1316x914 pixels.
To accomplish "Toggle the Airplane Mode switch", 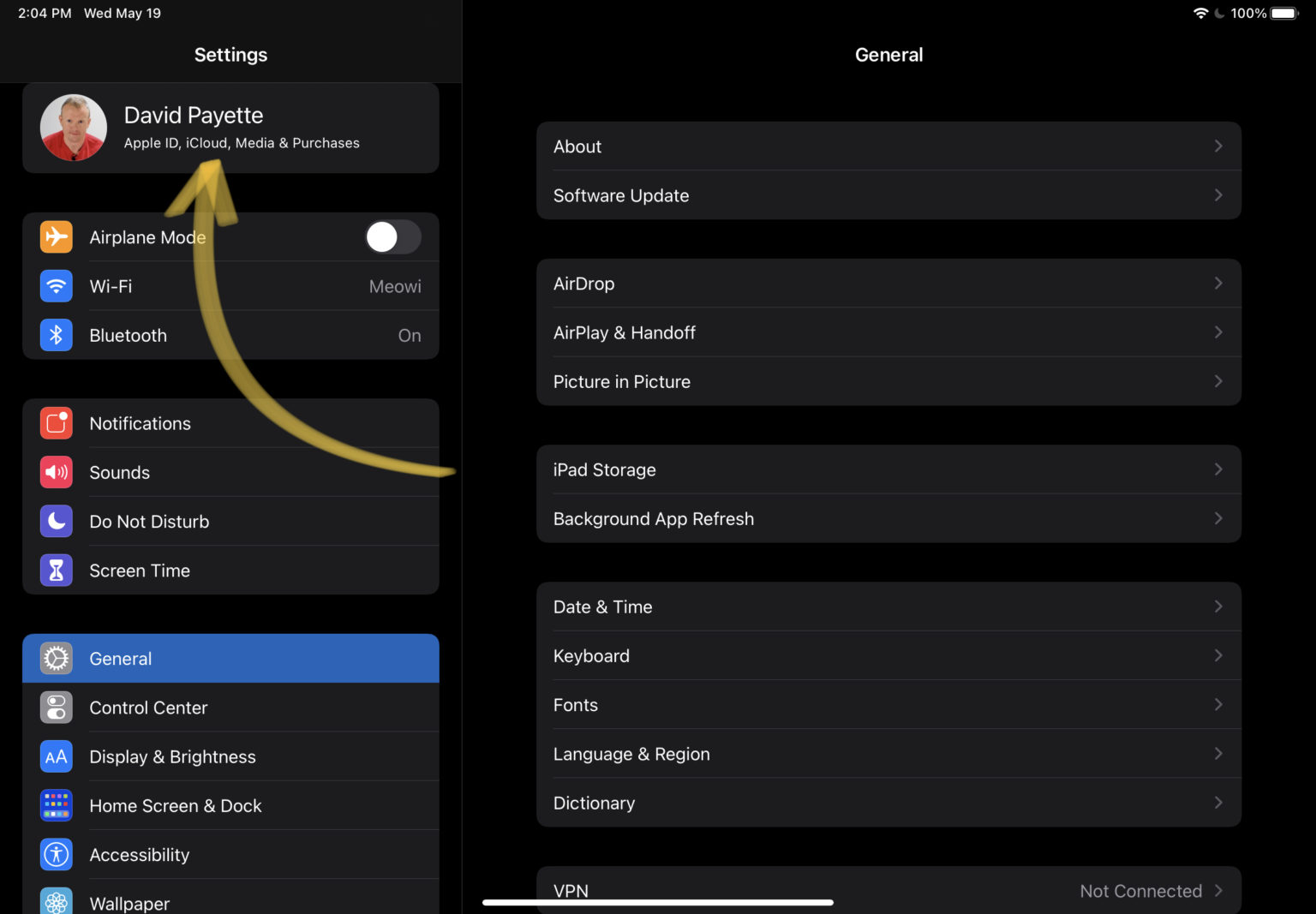I will click(393, 237).
